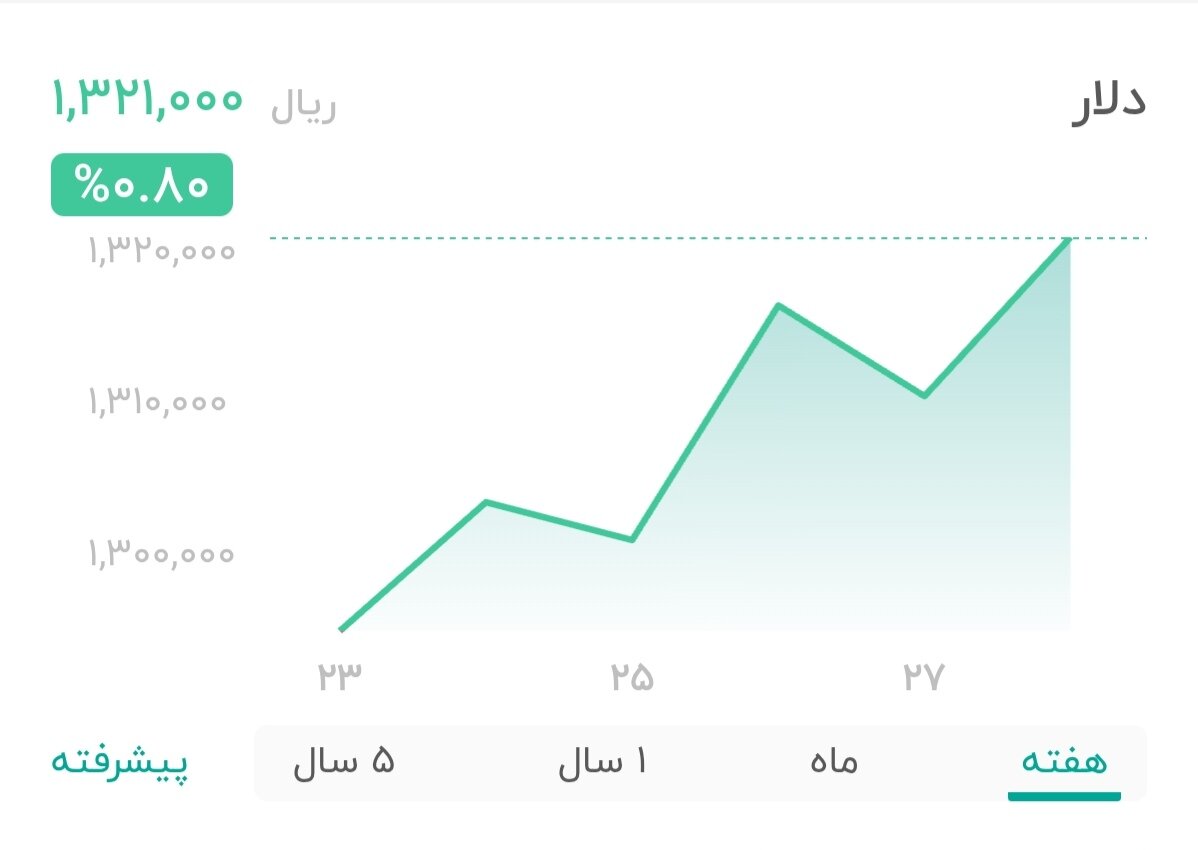Click the price value ۱,۳۲۱,۰۰۰
Viewport: 1198px width, 850px height.
coord(146,100)
